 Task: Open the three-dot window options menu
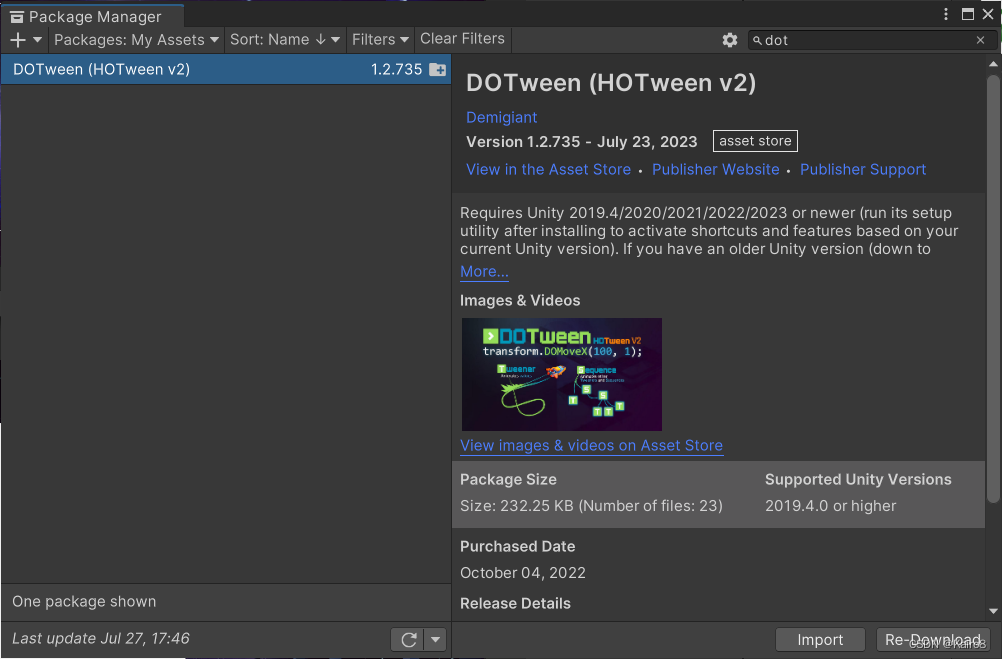(946, 14)
